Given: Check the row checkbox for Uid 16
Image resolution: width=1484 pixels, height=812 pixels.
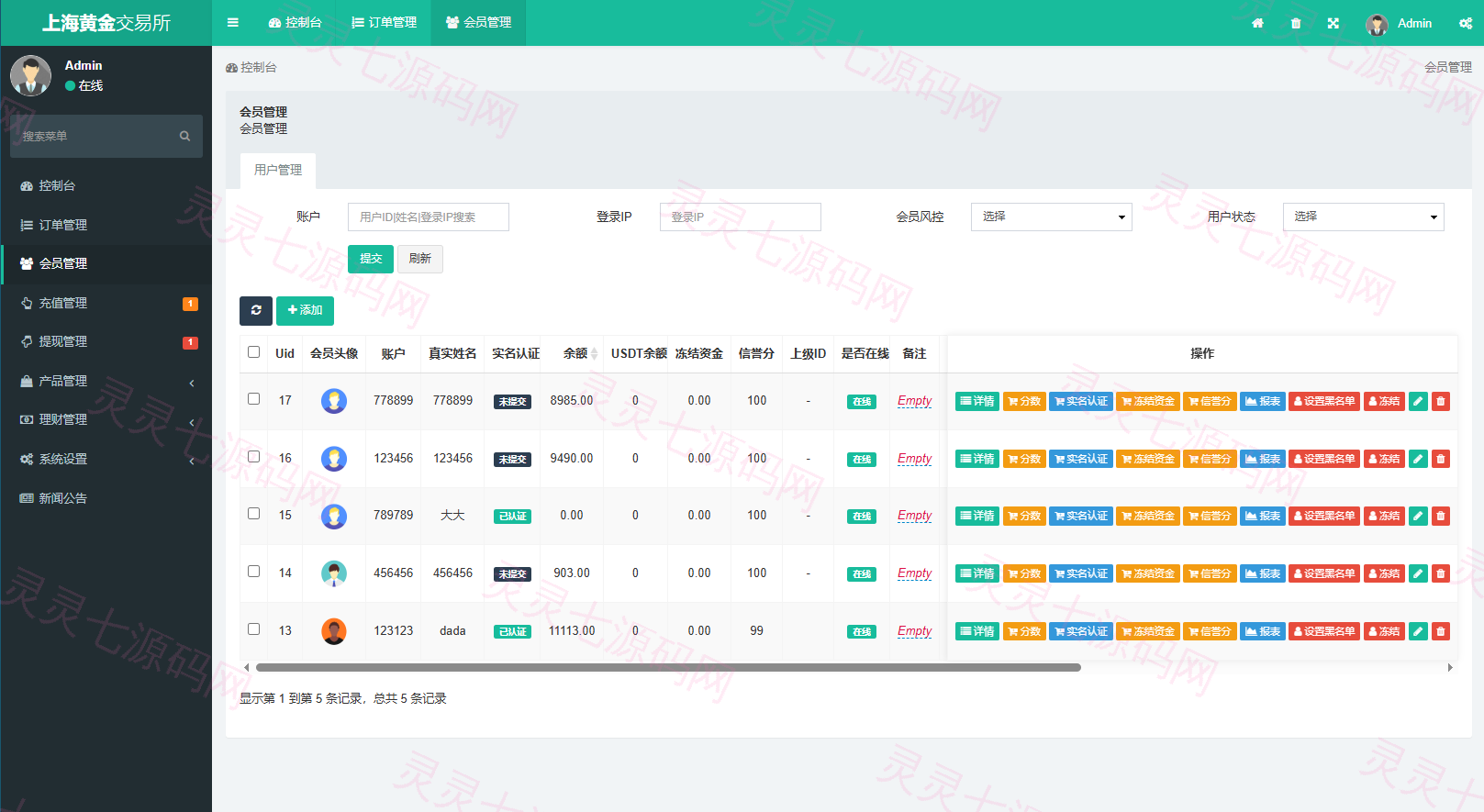Looking at the screenshot, I should (254, 457).
